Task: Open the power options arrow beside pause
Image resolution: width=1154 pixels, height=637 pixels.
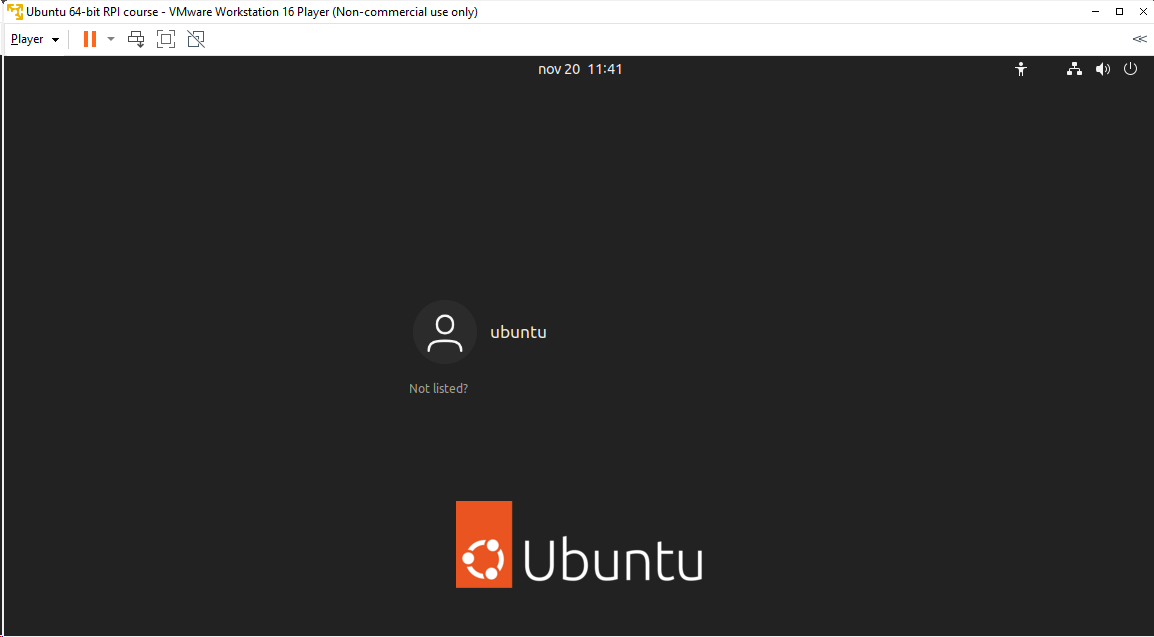Action: 111,39
